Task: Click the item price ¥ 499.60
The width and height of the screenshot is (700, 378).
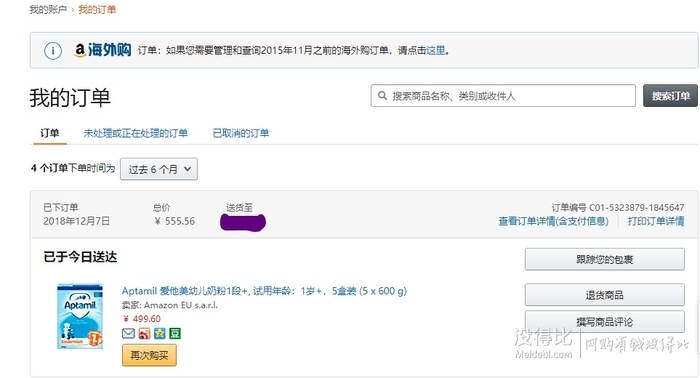Action: pos(142,319)
